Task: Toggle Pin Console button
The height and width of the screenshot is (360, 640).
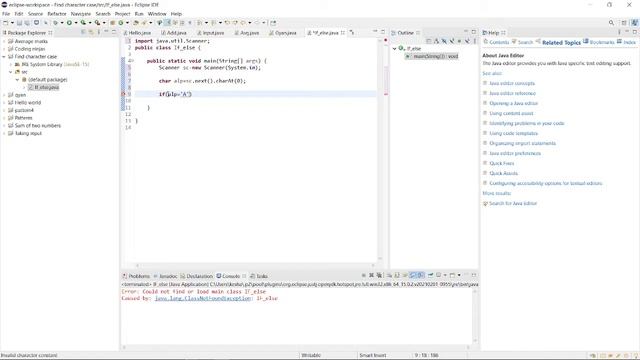Action: coord(431,276)
